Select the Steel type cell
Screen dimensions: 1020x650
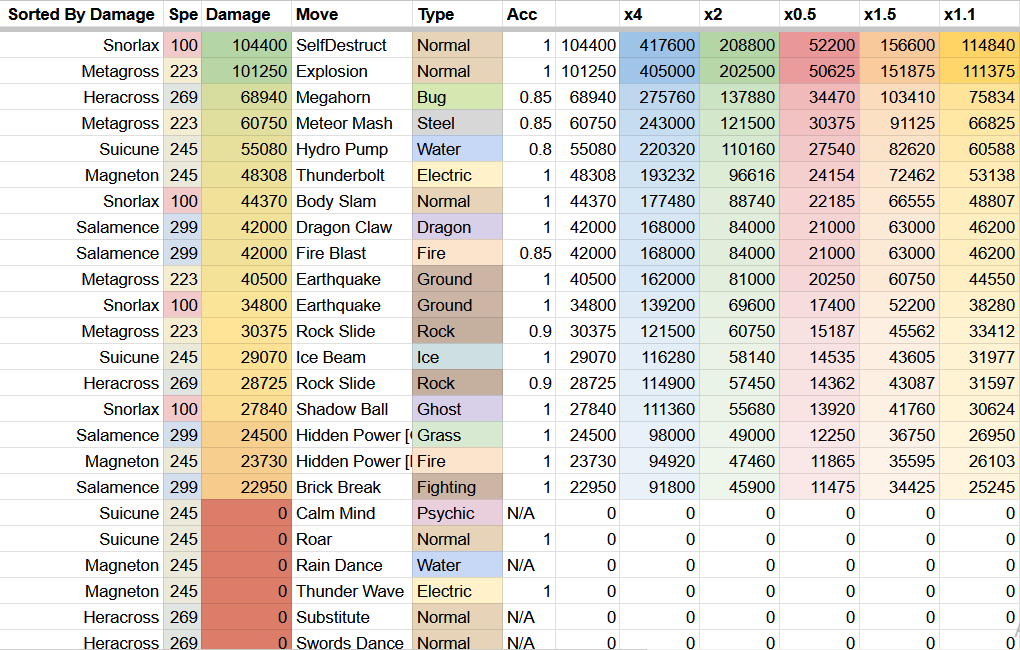click(456, 123)
